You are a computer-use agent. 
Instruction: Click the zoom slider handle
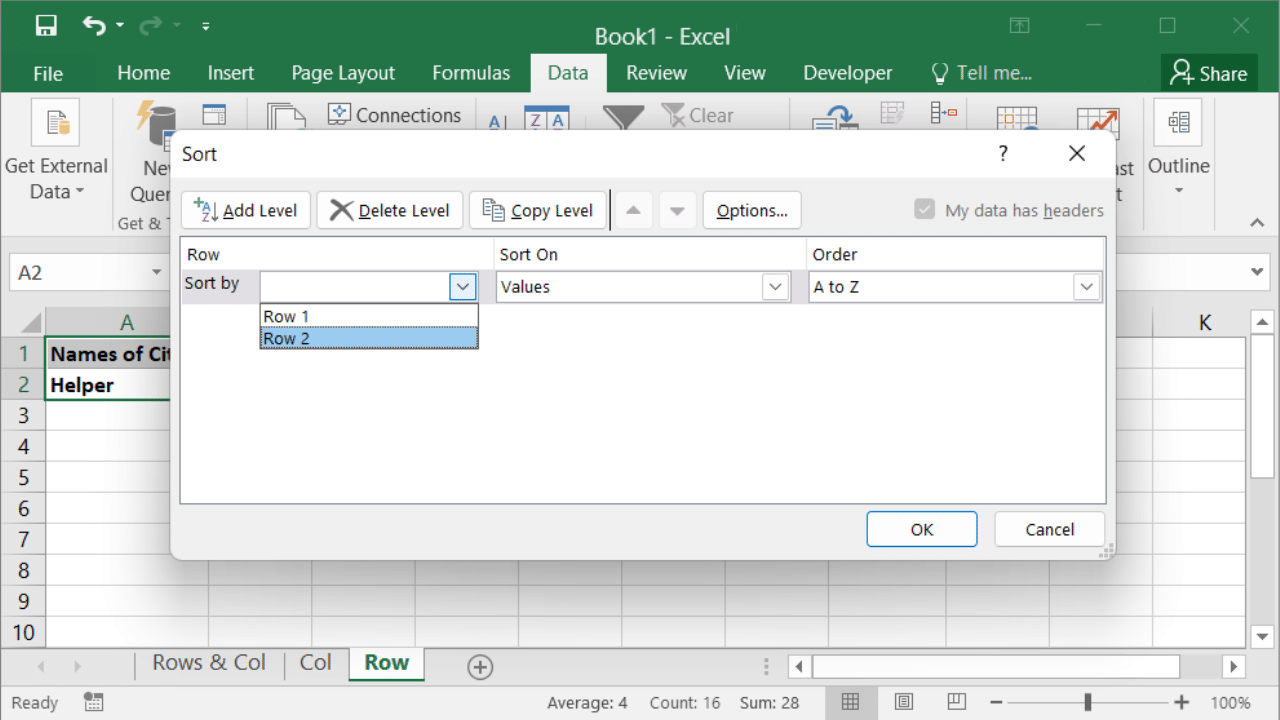1087,702
